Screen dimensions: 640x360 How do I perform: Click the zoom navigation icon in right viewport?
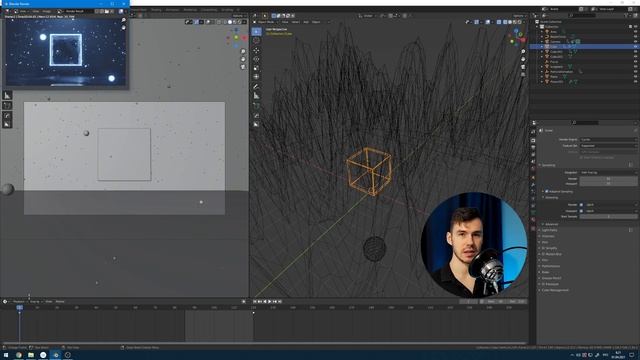(523, 52)
